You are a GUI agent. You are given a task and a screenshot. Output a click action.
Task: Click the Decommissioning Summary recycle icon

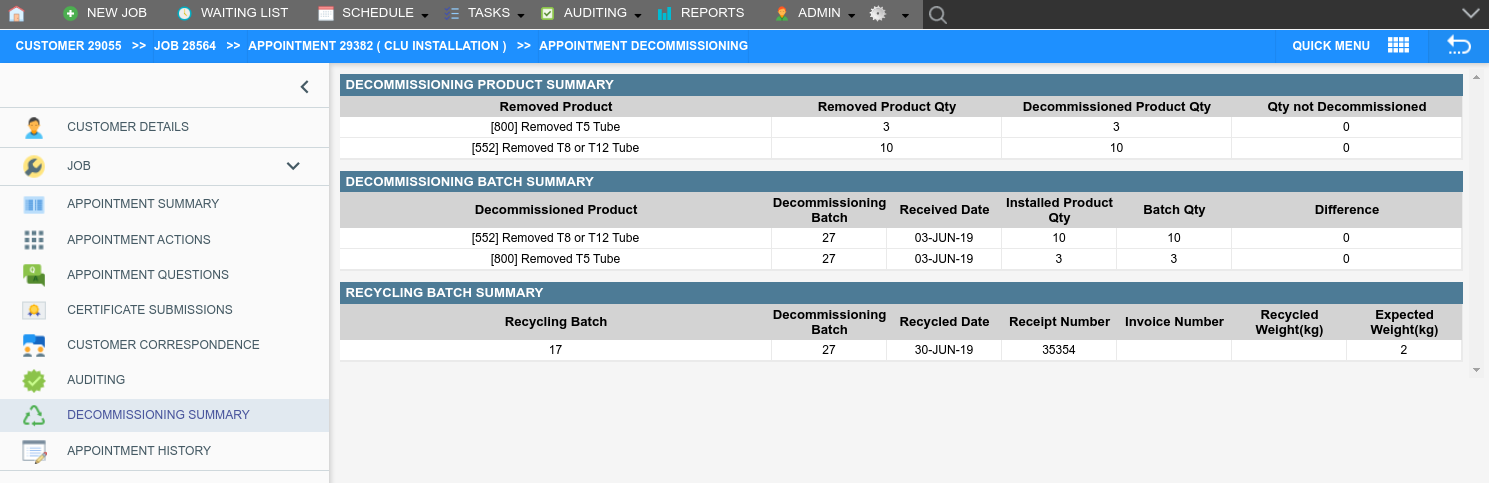34,415
